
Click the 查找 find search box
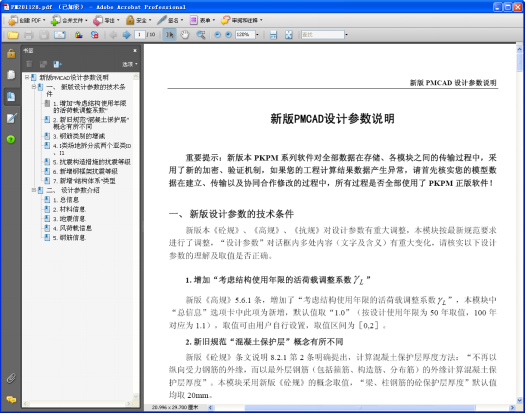[323, 35]
